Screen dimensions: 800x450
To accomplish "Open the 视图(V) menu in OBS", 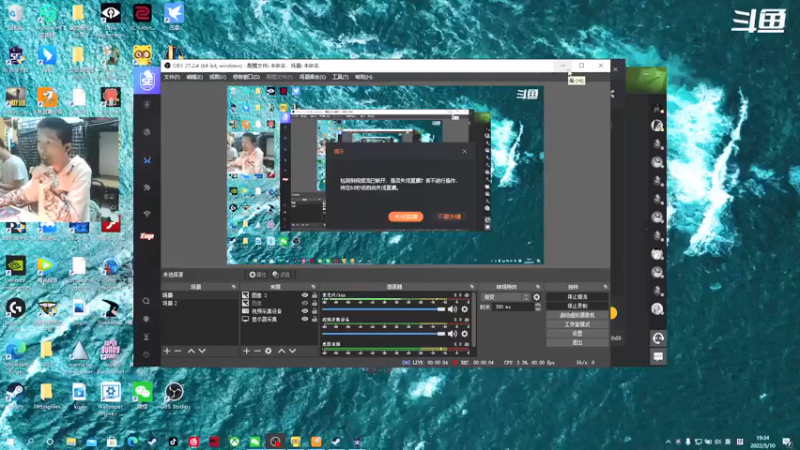I will [217, 77].
